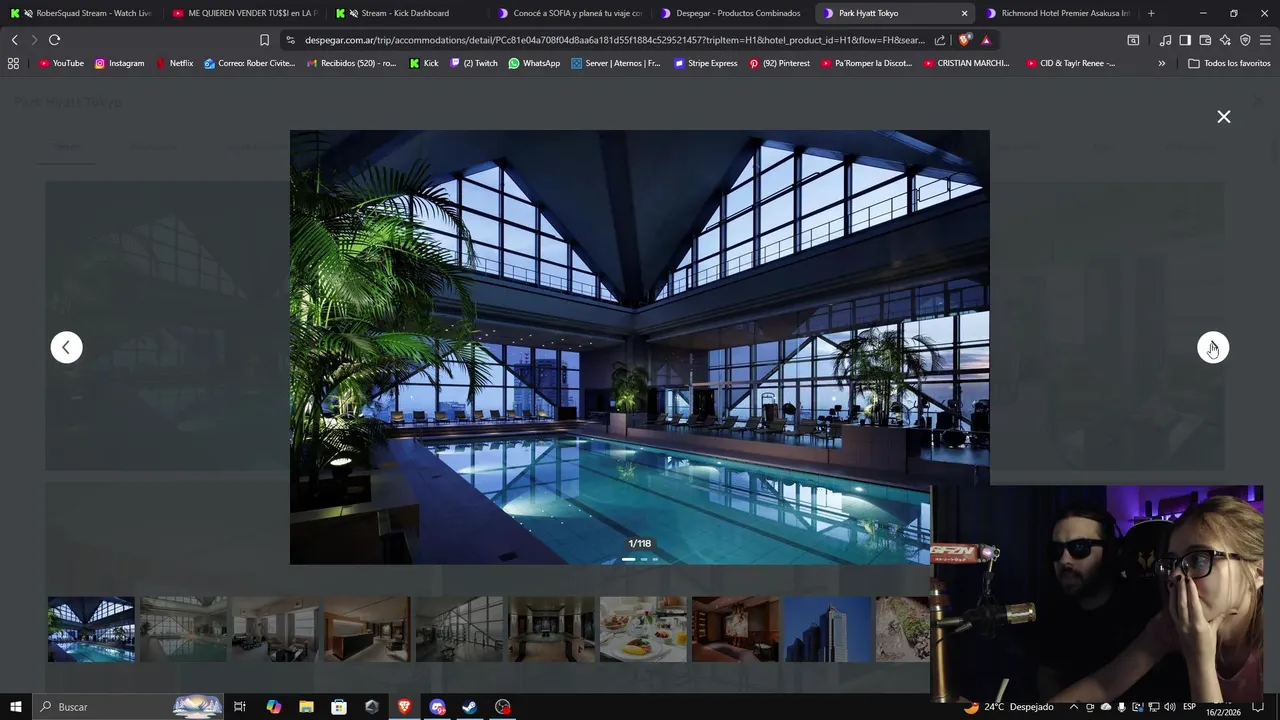The image size is (1280, 720).
Task: Click the Buscar taskbar search box
Action: tap(128, 707)
